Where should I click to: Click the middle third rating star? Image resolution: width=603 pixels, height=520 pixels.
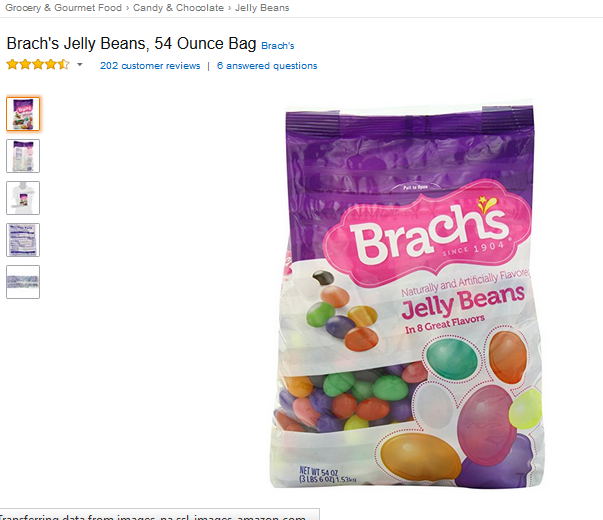pos(38,64)
